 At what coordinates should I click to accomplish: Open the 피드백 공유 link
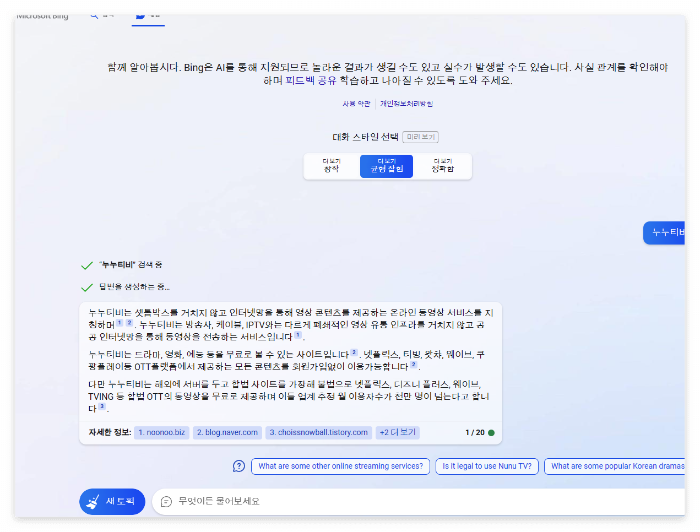click(x=311, y=81)
